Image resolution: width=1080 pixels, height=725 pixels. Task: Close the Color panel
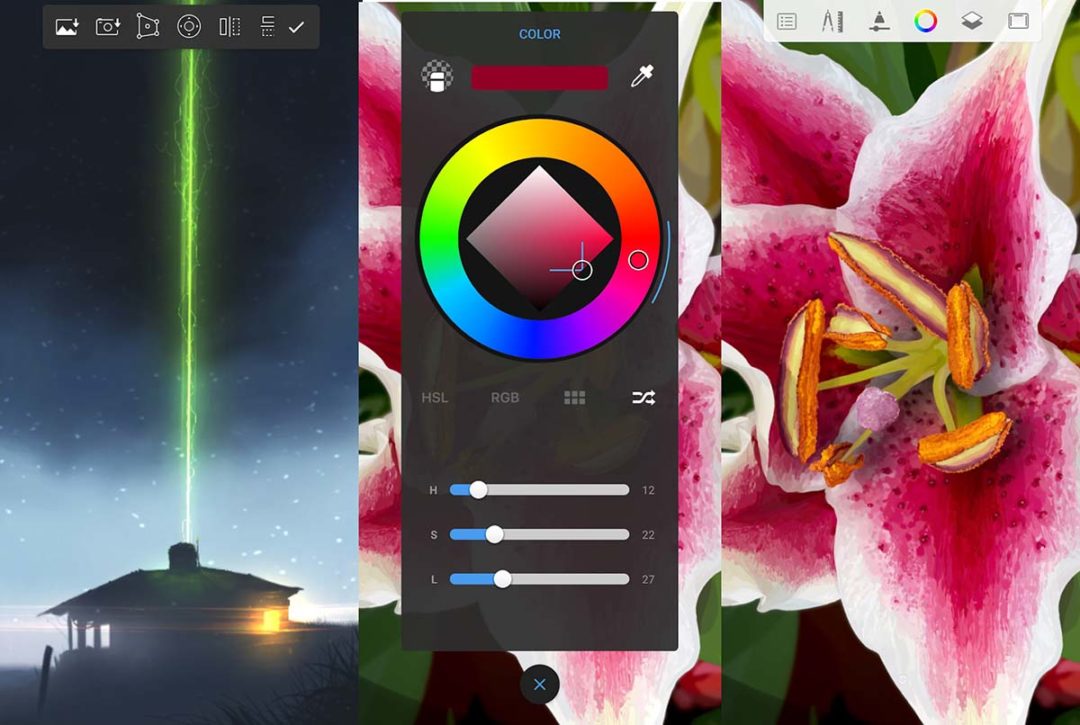coord(539,684)
